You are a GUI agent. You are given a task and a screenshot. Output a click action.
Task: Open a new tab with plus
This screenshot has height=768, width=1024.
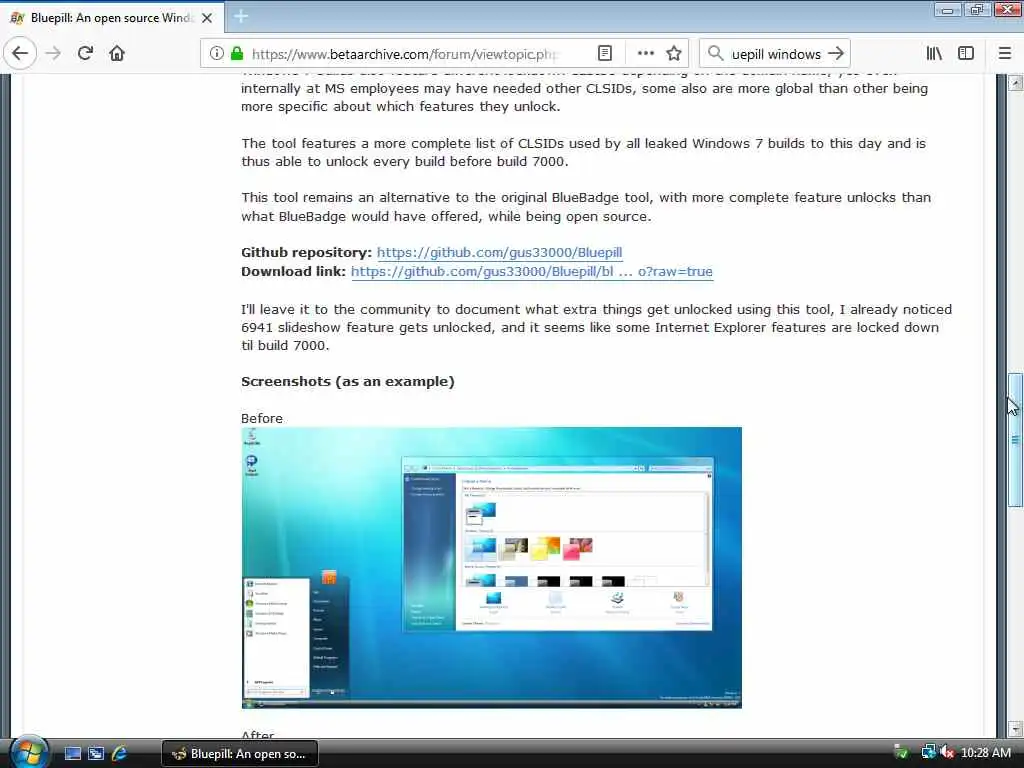pyautogui.click(x=240, y=17)
